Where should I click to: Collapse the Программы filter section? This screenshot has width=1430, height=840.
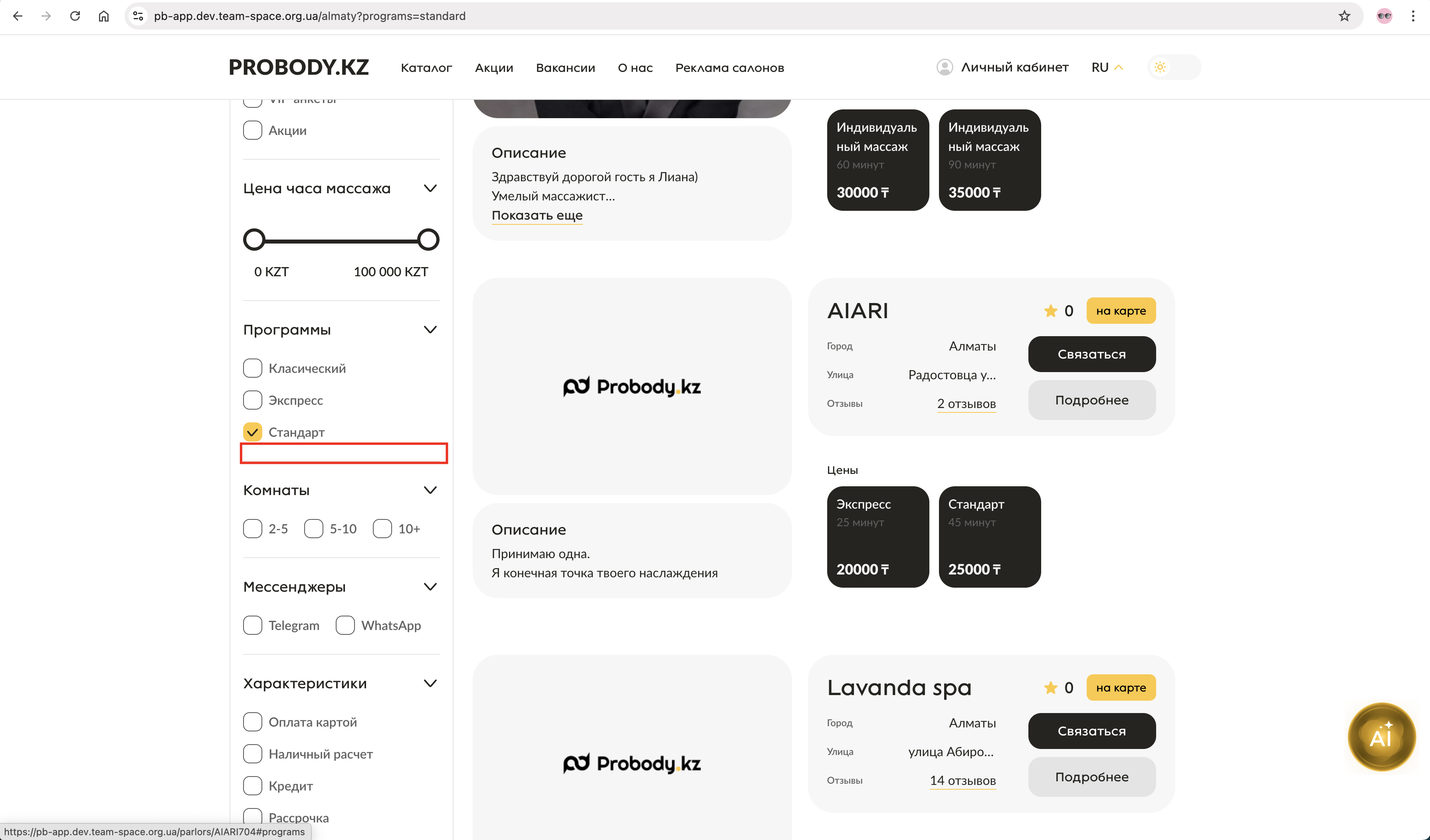pos(430,330)
